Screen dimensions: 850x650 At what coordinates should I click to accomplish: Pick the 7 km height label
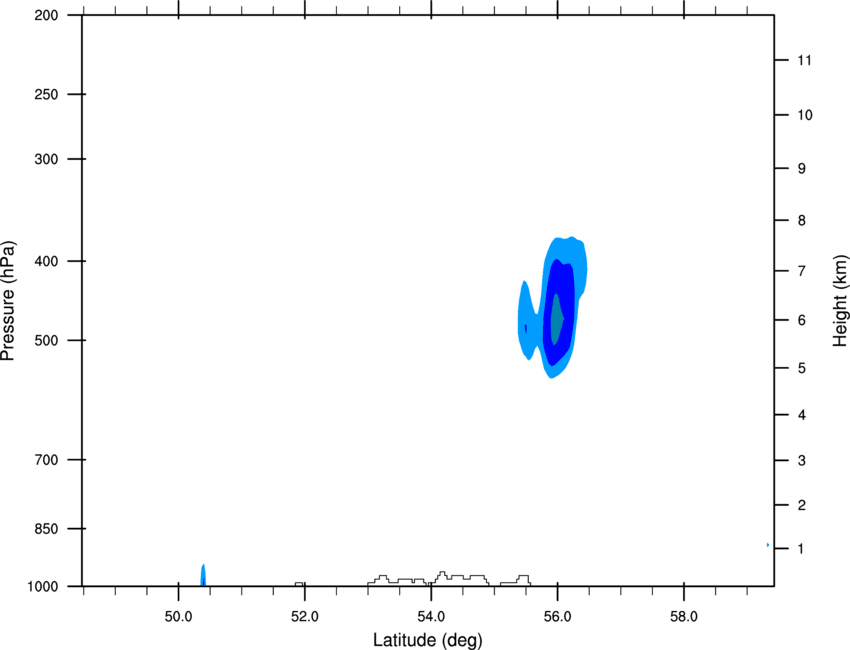802,271
